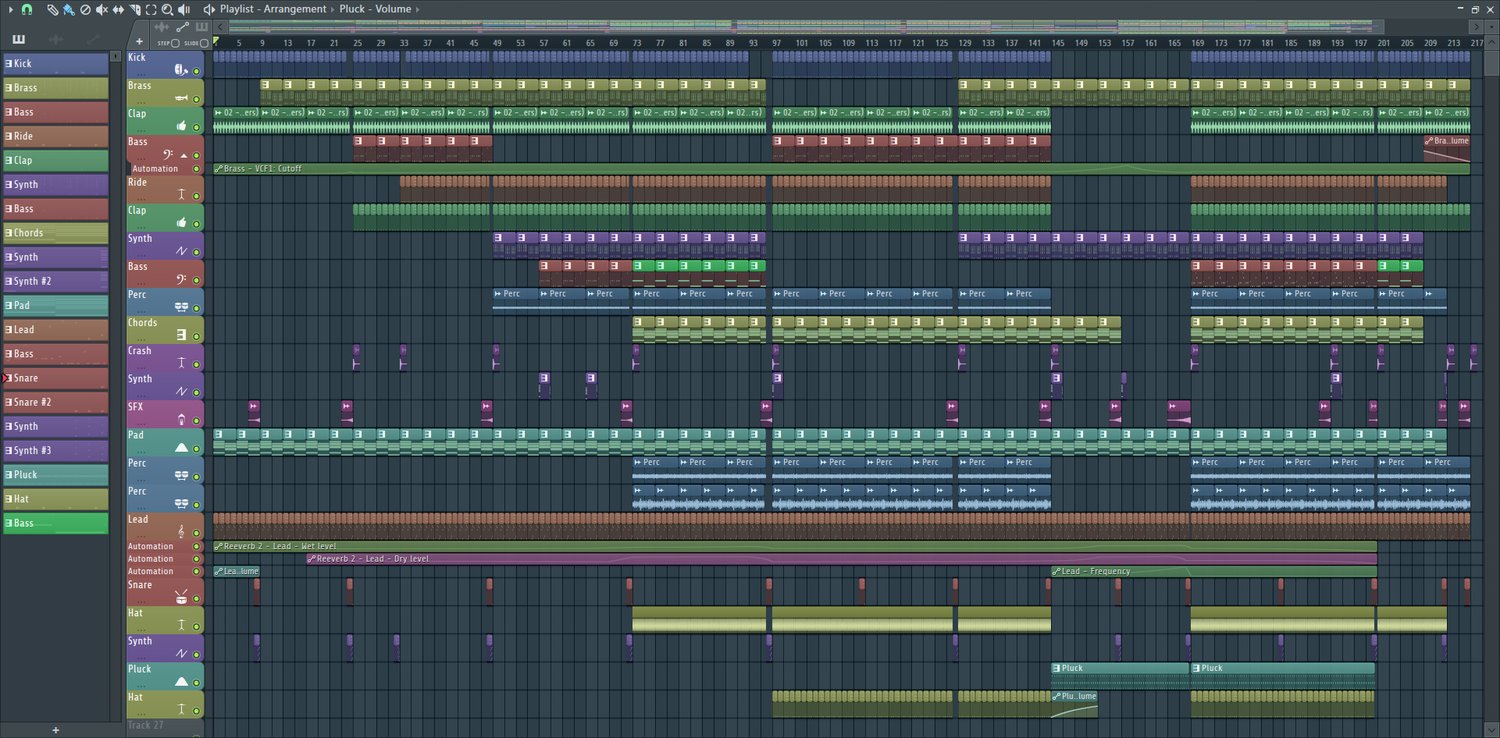Focus audio clips using waveform icon above tracks
Viewport: 1500px width, 738px height.
[162, 27]
